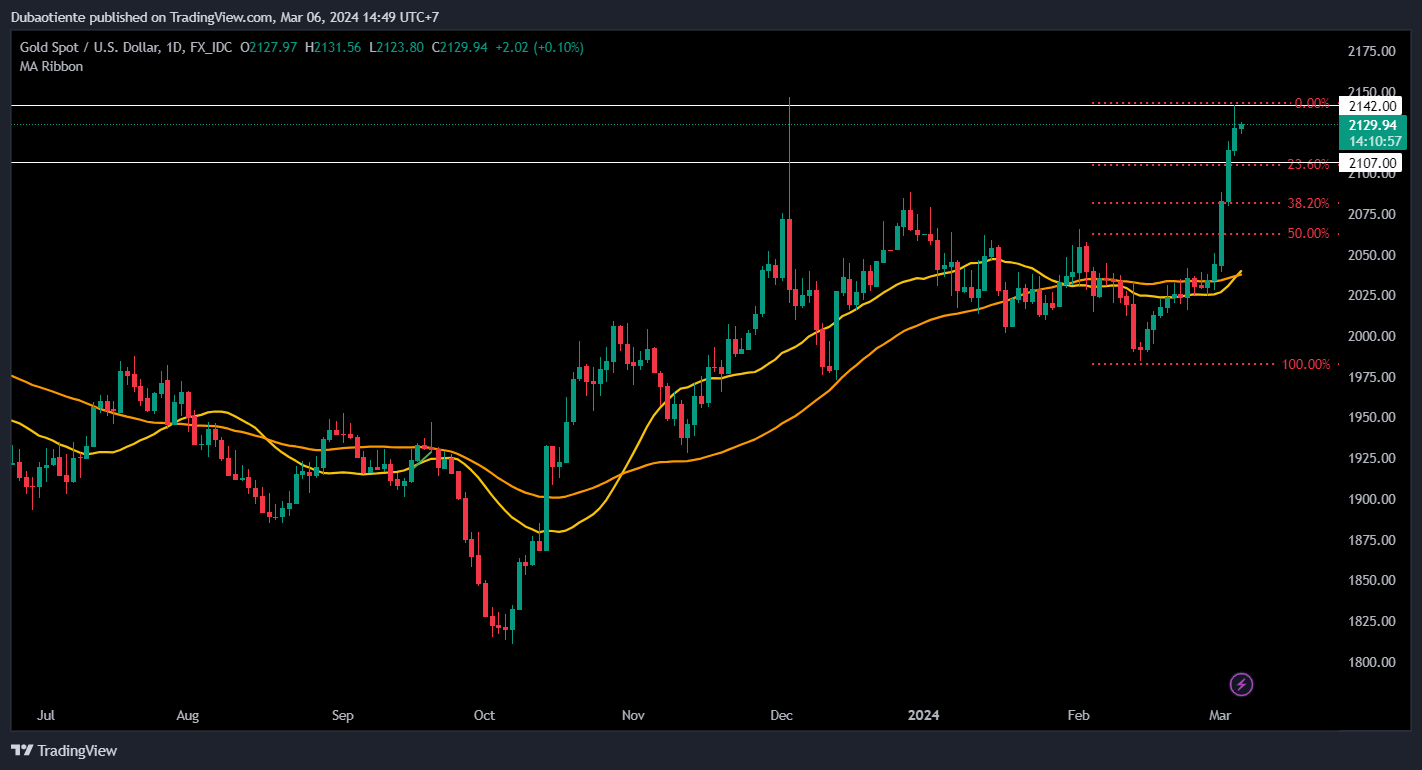This screenshot has height=770, width=1422.
Task: Click the 2175.00 price axis value
Action: click(1372, 51)
